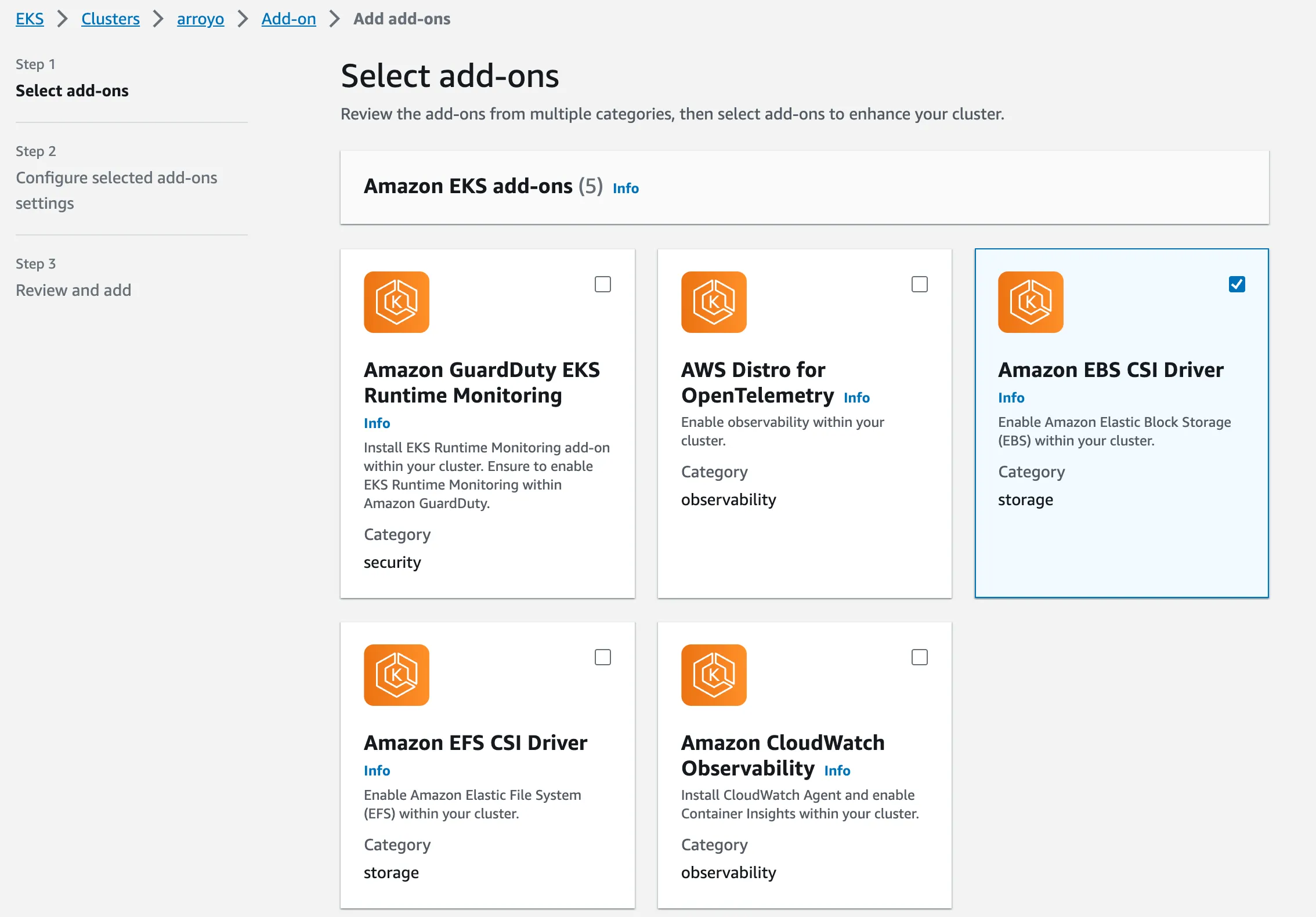Open the arroyo cluster breadcrumb link
The height and width of the screenshot is (917, 1316).
(200, 19)
